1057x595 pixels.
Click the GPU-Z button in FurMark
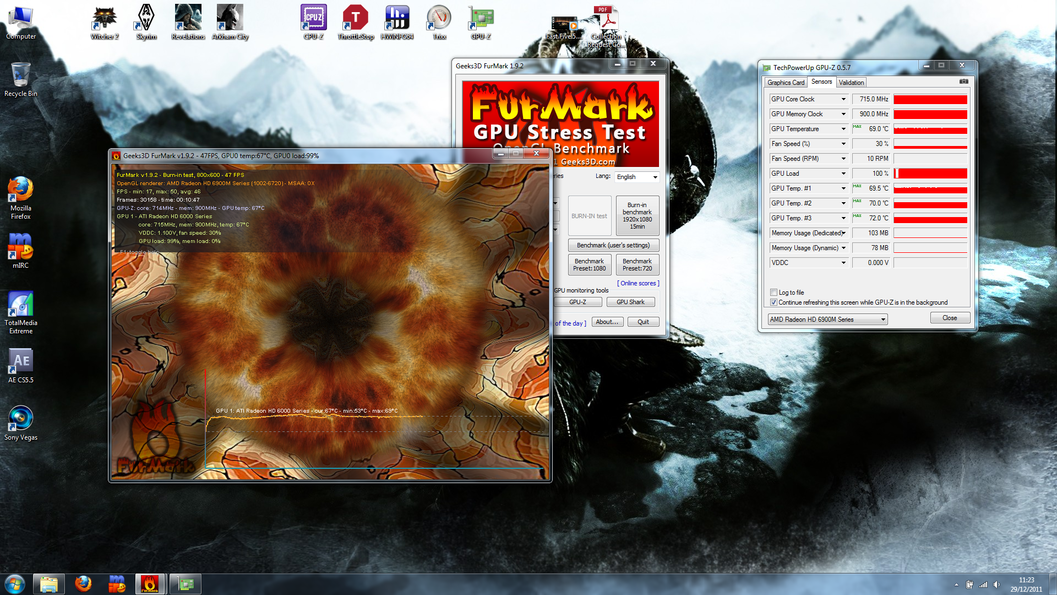pyautogui.click(x=578, y=302)
